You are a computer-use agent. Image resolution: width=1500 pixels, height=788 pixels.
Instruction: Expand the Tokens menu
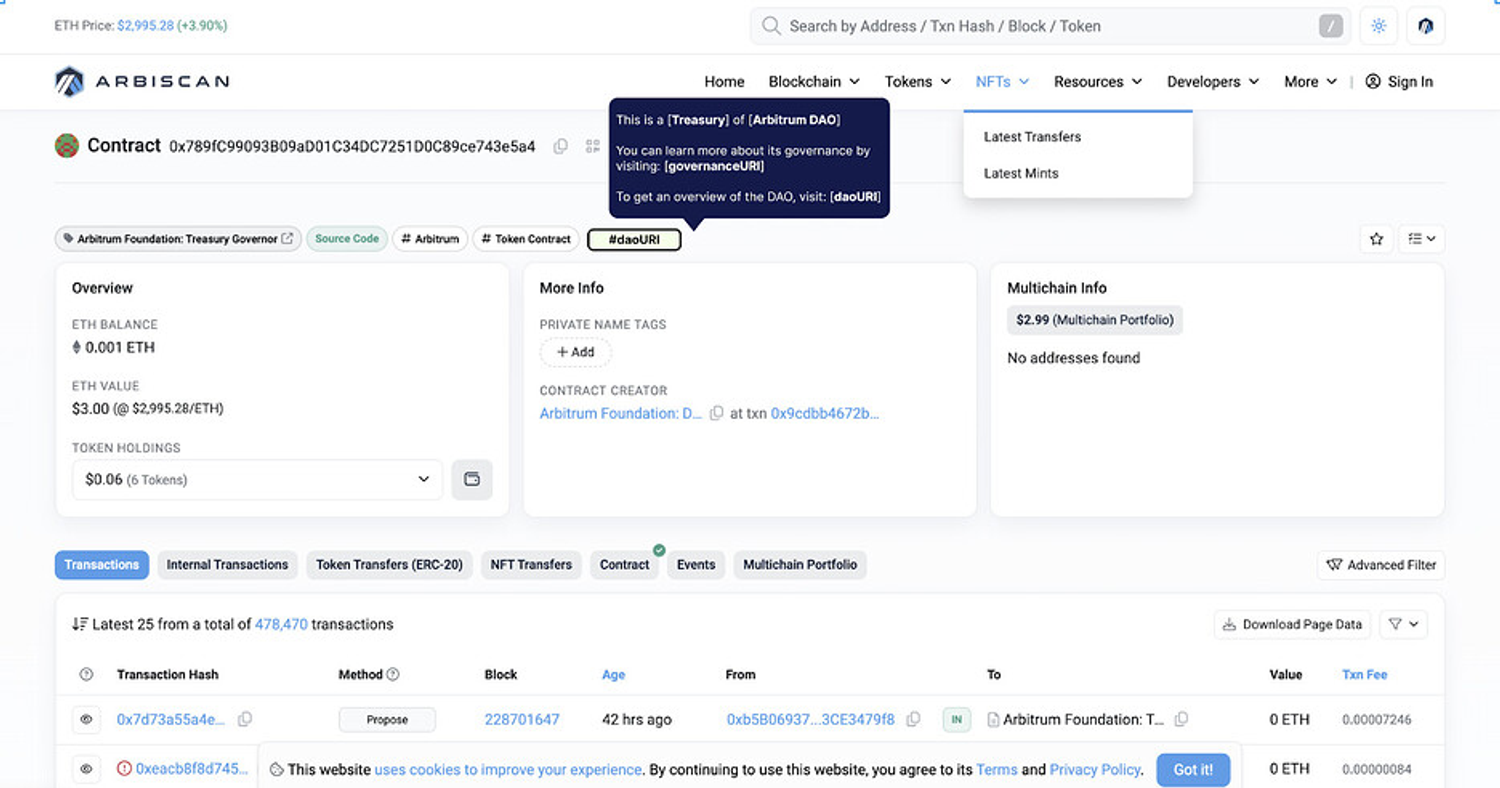coord(918,82)
